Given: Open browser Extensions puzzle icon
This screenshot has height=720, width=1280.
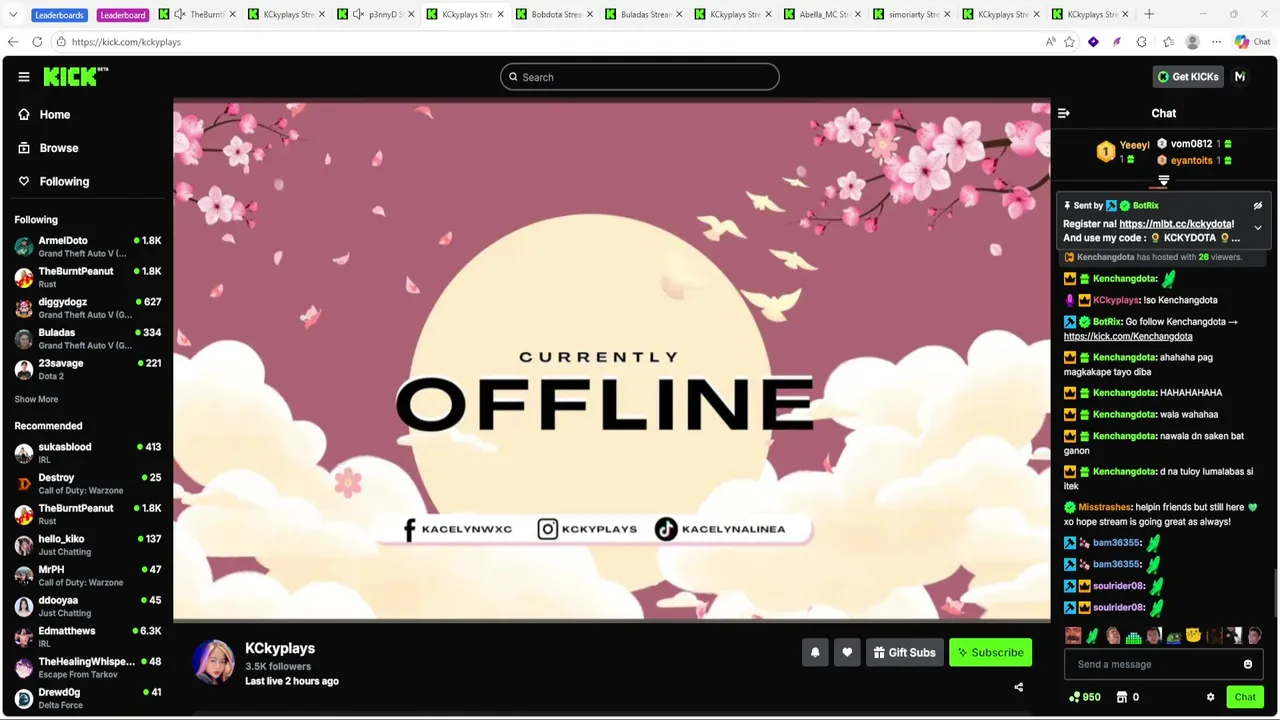Looking at the screenshot, I should point(1142,42).
